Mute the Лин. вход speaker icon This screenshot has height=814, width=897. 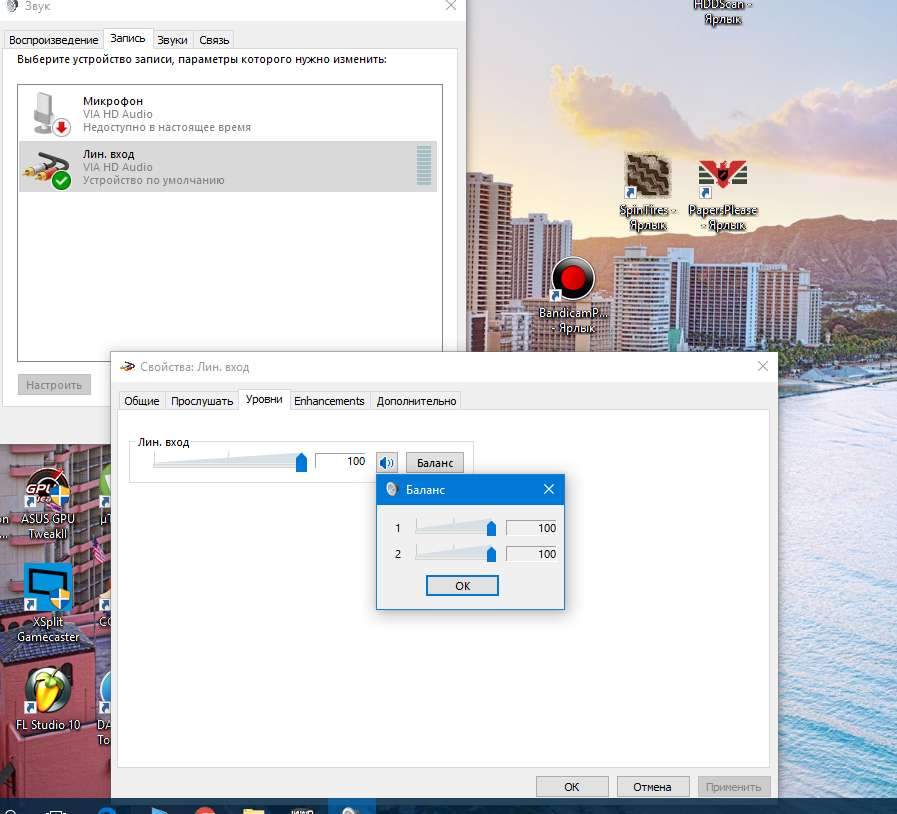click(387, 462)
